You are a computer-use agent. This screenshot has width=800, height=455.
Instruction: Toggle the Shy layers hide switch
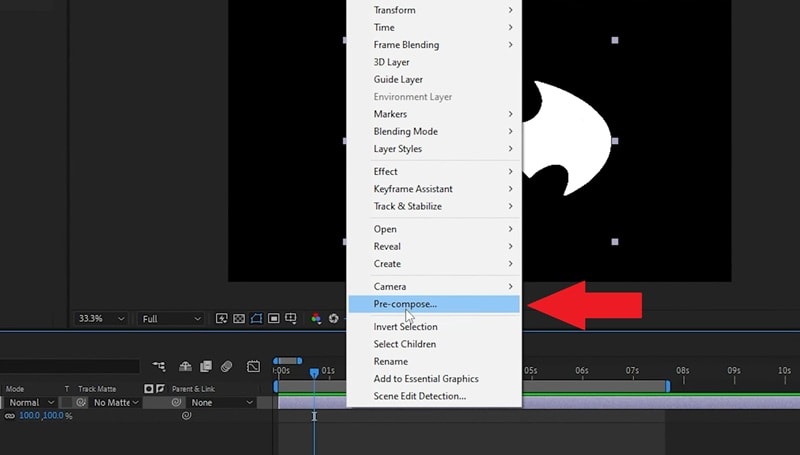tap(185, 366)
